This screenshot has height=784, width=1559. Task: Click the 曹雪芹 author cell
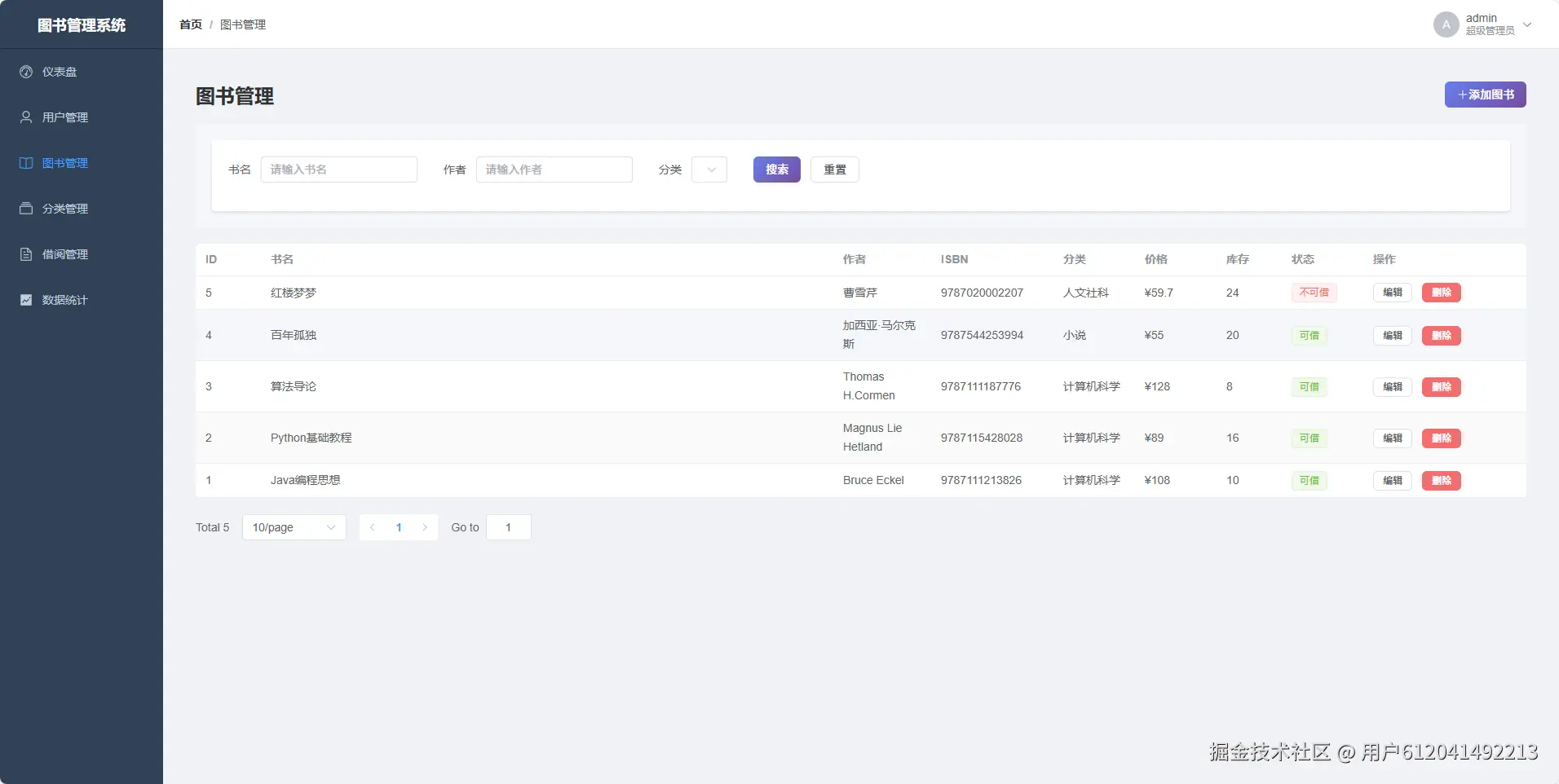pyautogui.click(x=860, y=293)
